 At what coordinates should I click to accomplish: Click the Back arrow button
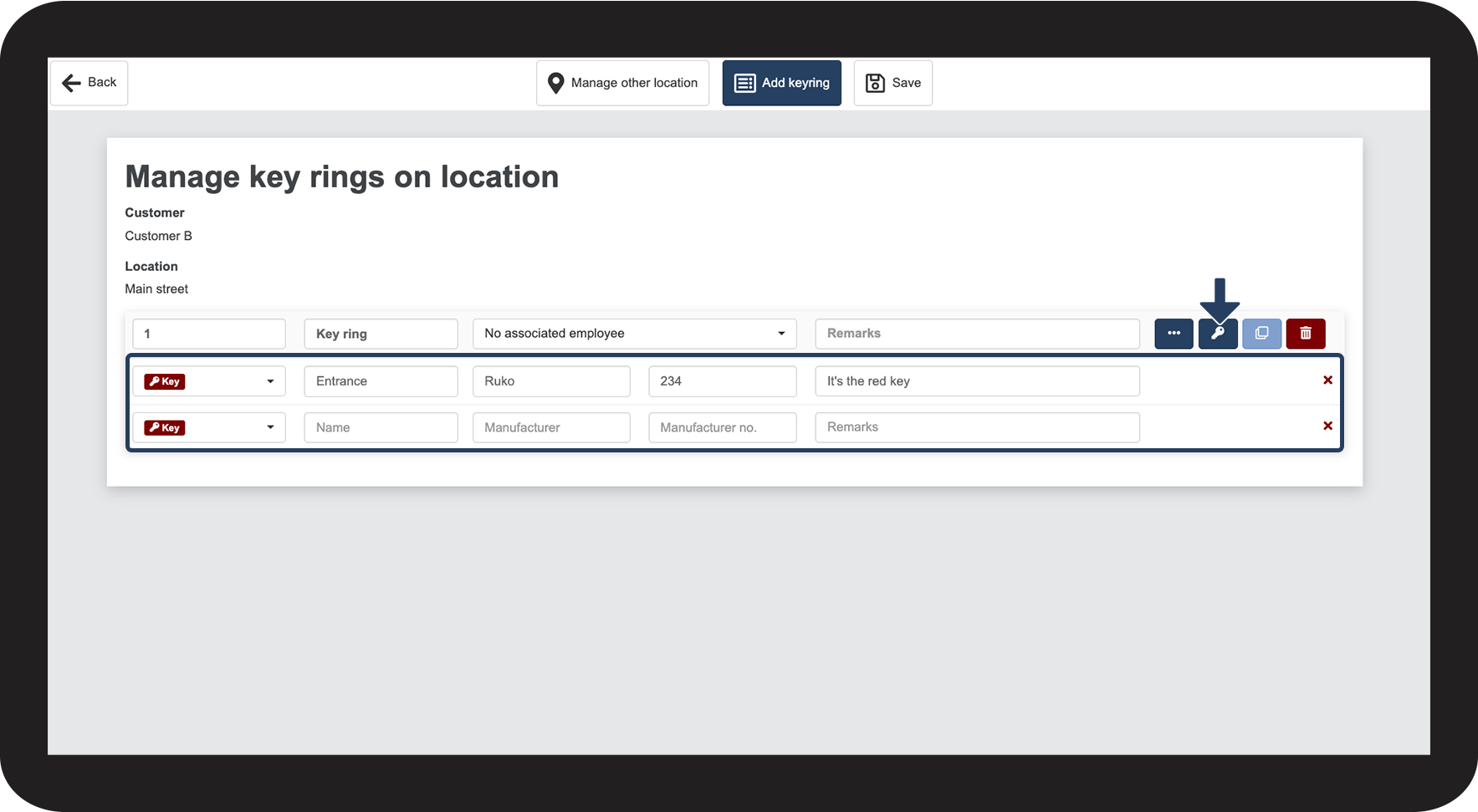point(89,83)
